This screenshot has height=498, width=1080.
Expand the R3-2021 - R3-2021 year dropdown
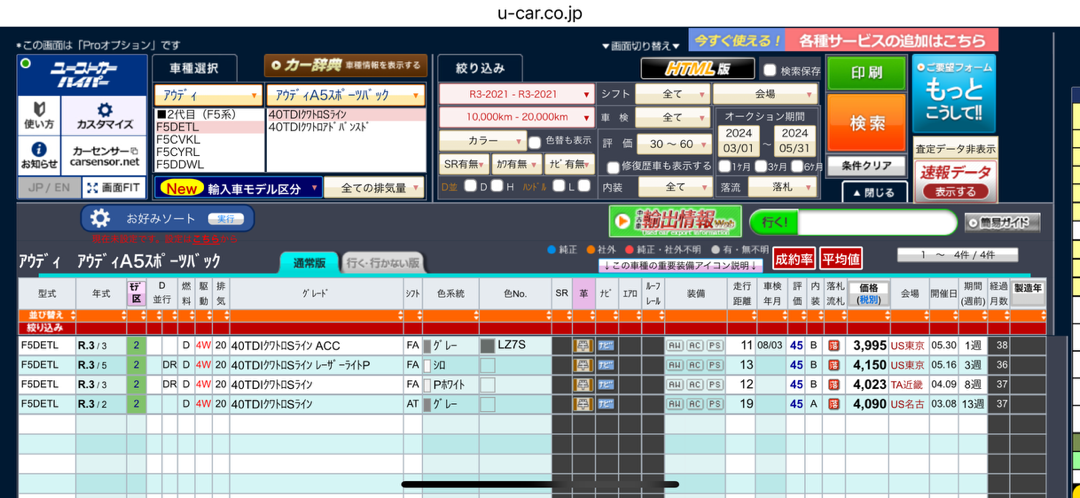coord(517,94)
